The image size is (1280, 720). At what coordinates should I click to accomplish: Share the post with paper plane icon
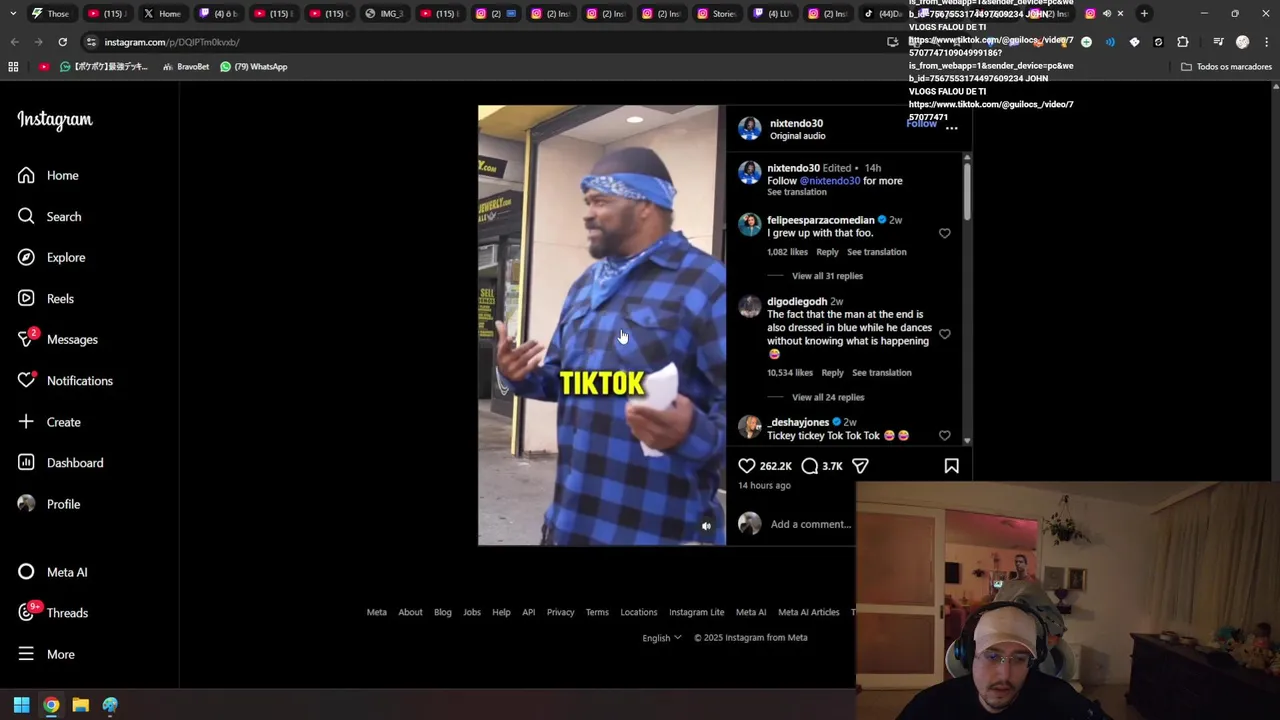(x=860, y=466)
